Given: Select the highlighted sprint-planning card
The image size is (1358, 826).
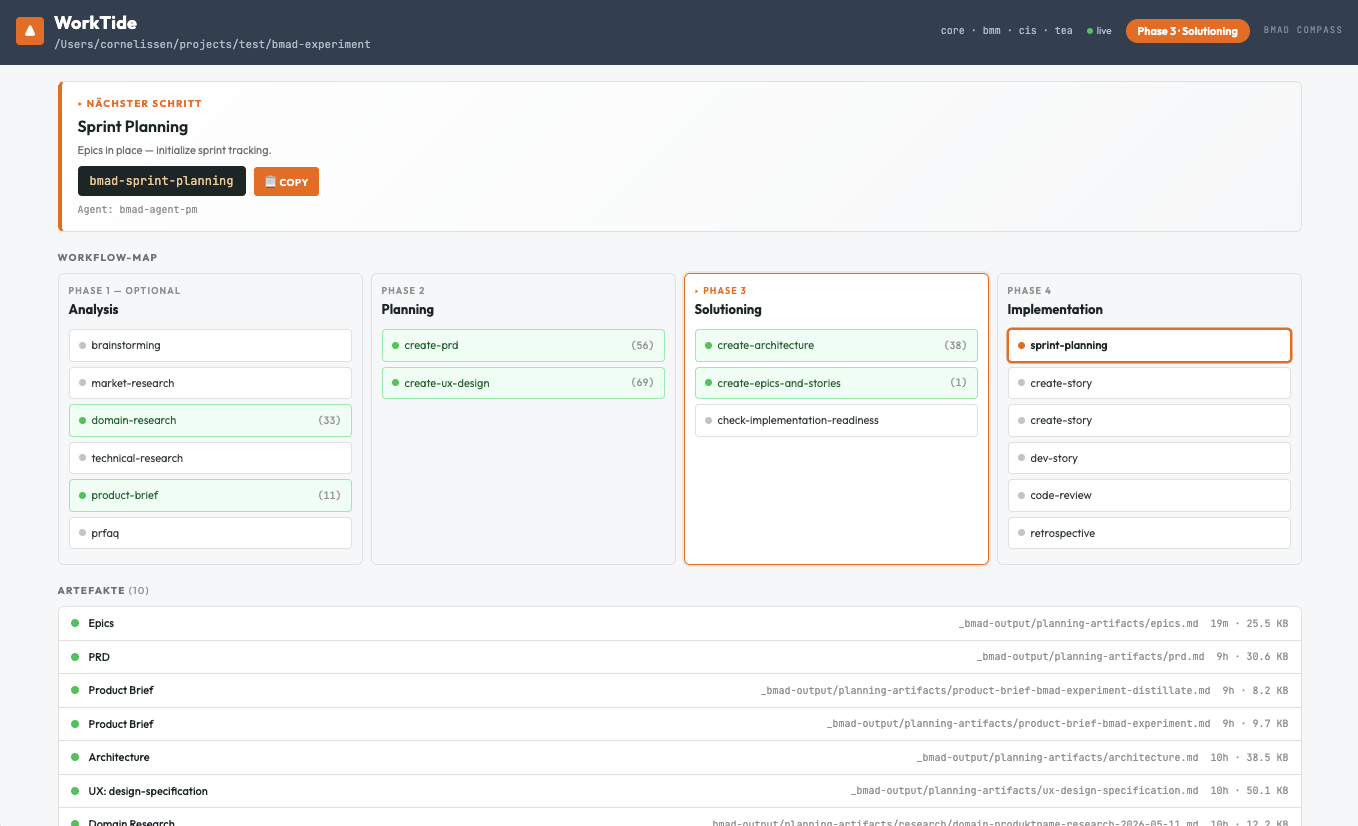Looking at the screenshot, I should point(1149,345).
